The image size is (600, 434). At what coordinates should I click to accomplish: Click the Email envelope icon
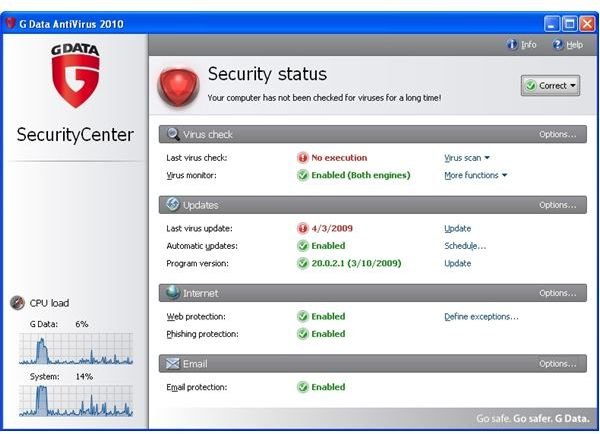173,364
